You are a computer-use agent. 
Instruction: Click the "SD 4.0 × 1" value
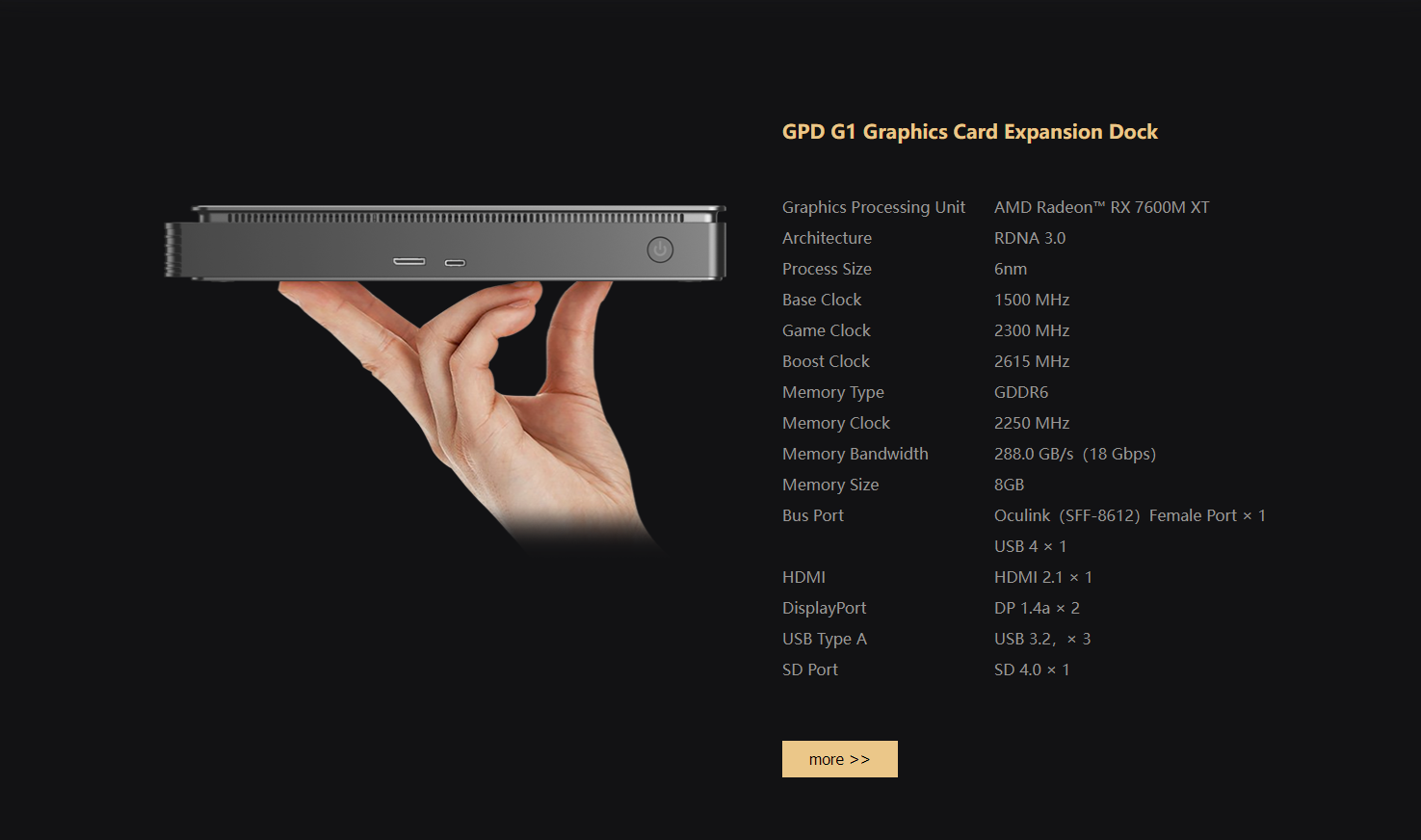coord(1031,669)
